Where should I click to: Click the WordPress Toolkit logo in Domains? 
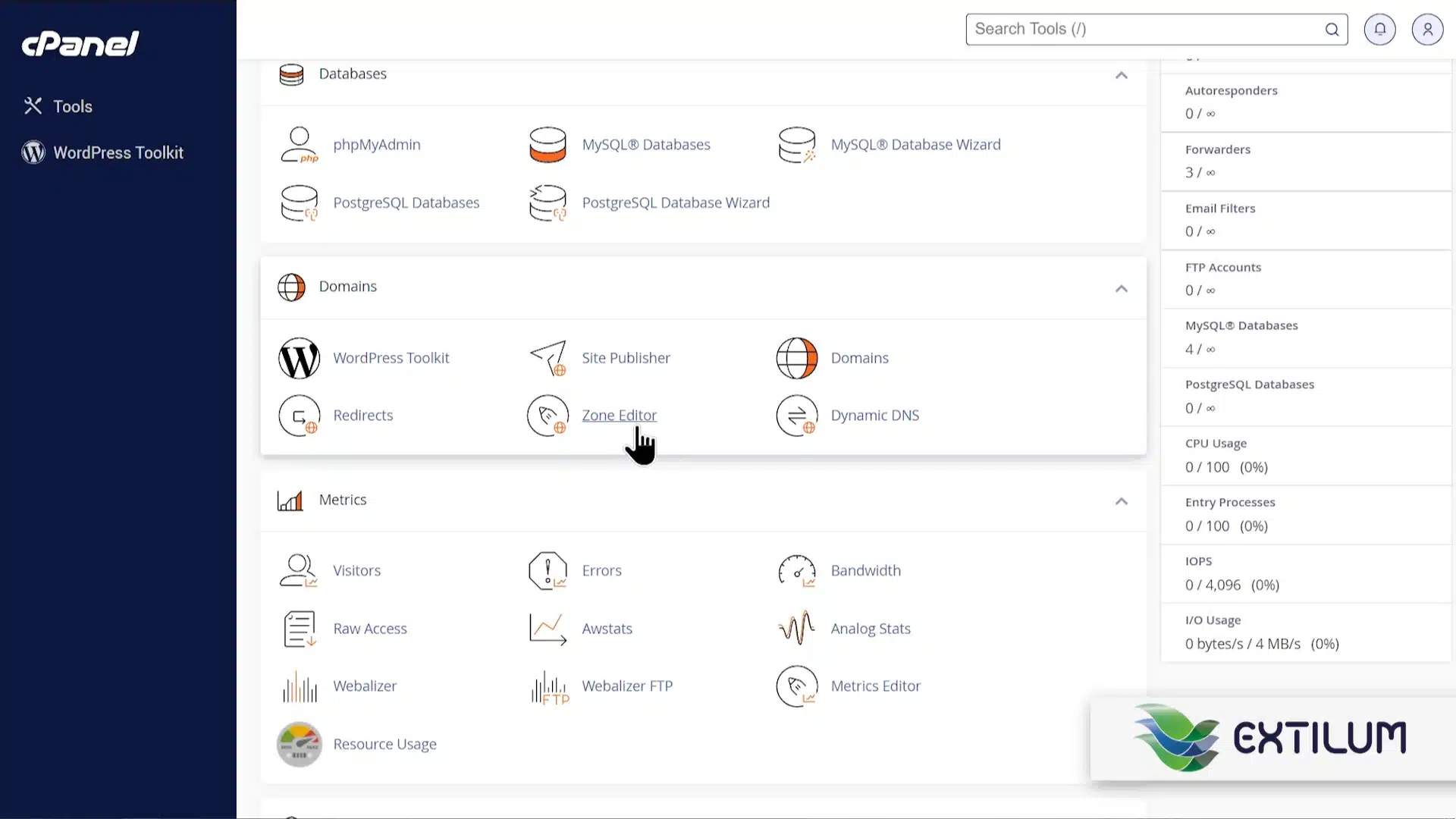[300, 358]
